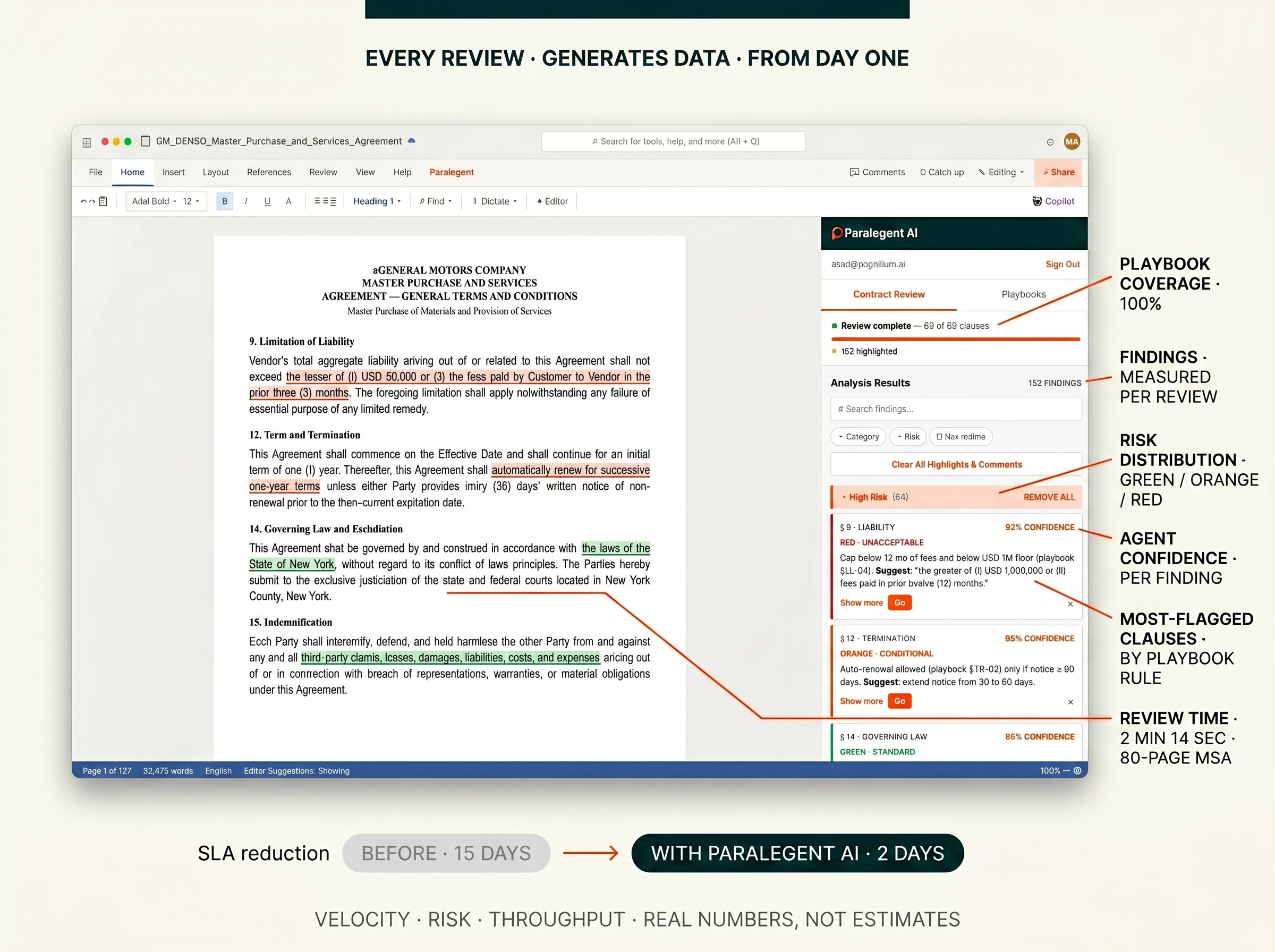
Task: Click the Search findings input field
Action: click(x=956, y=409)
